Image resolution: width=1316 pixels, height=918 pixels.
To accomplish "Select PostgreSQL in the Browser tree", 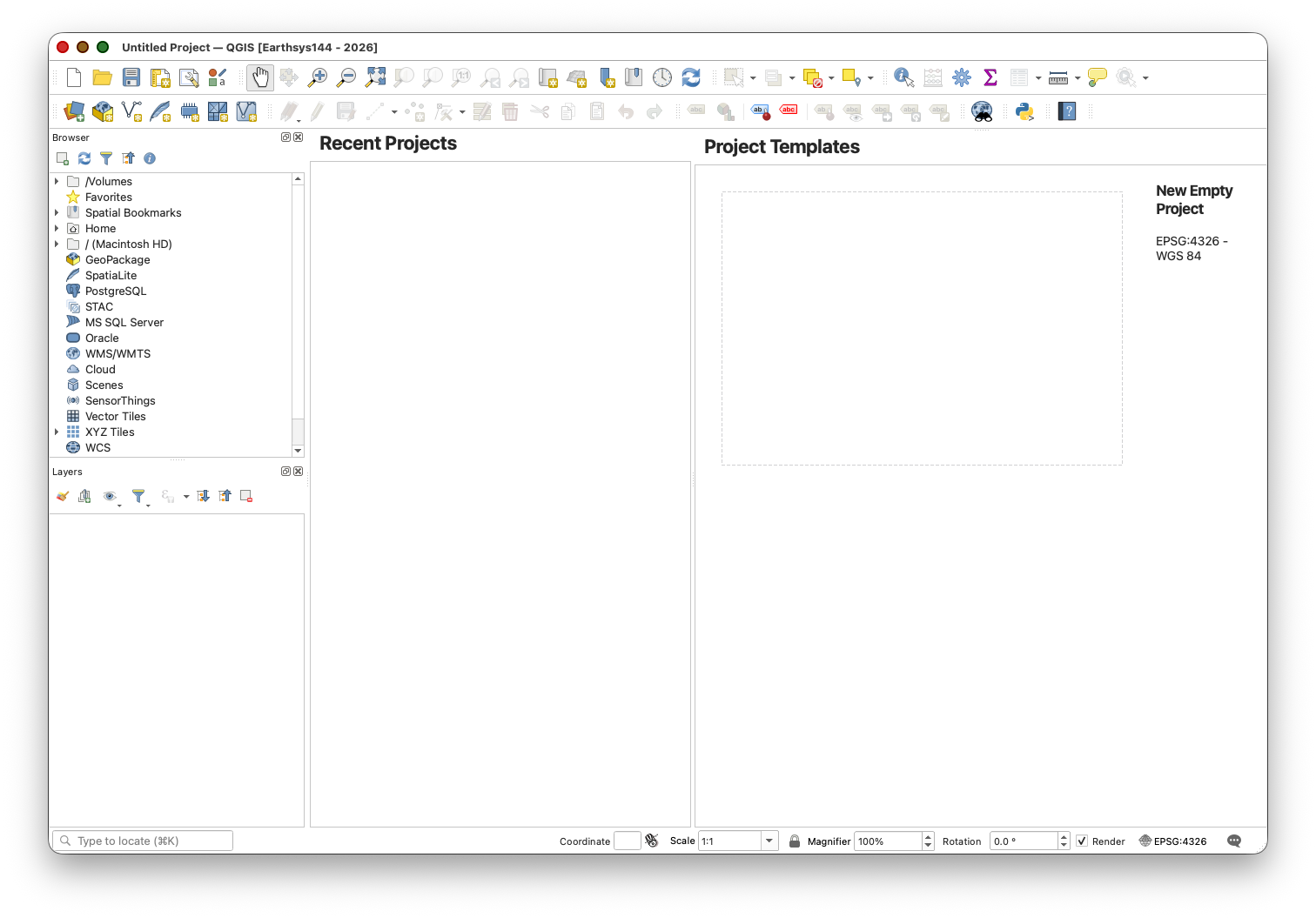I will pos(115,291).
